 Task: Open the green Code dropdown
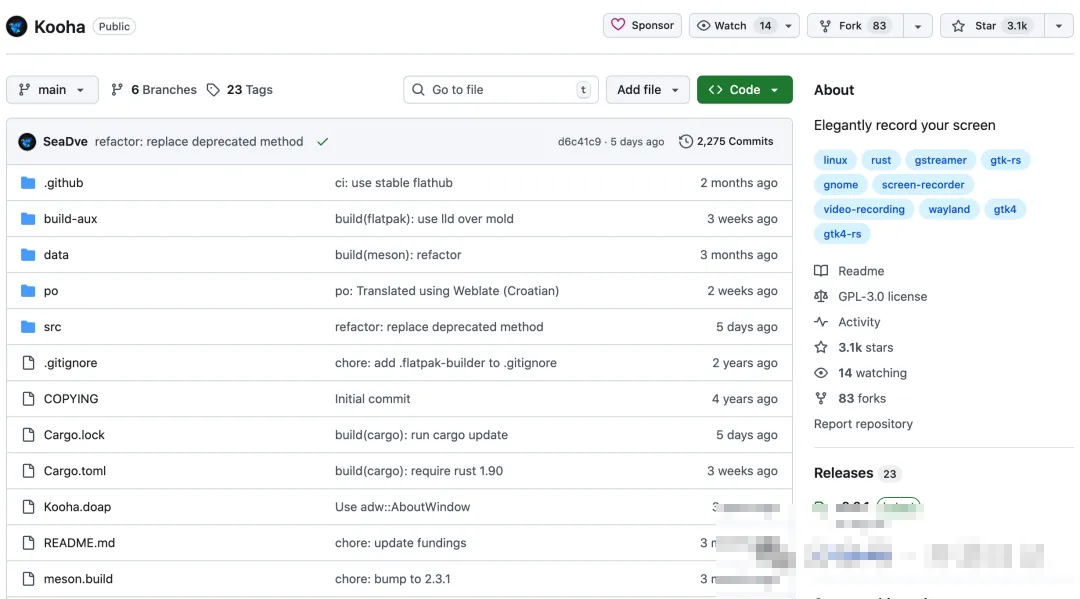[745, 90]
